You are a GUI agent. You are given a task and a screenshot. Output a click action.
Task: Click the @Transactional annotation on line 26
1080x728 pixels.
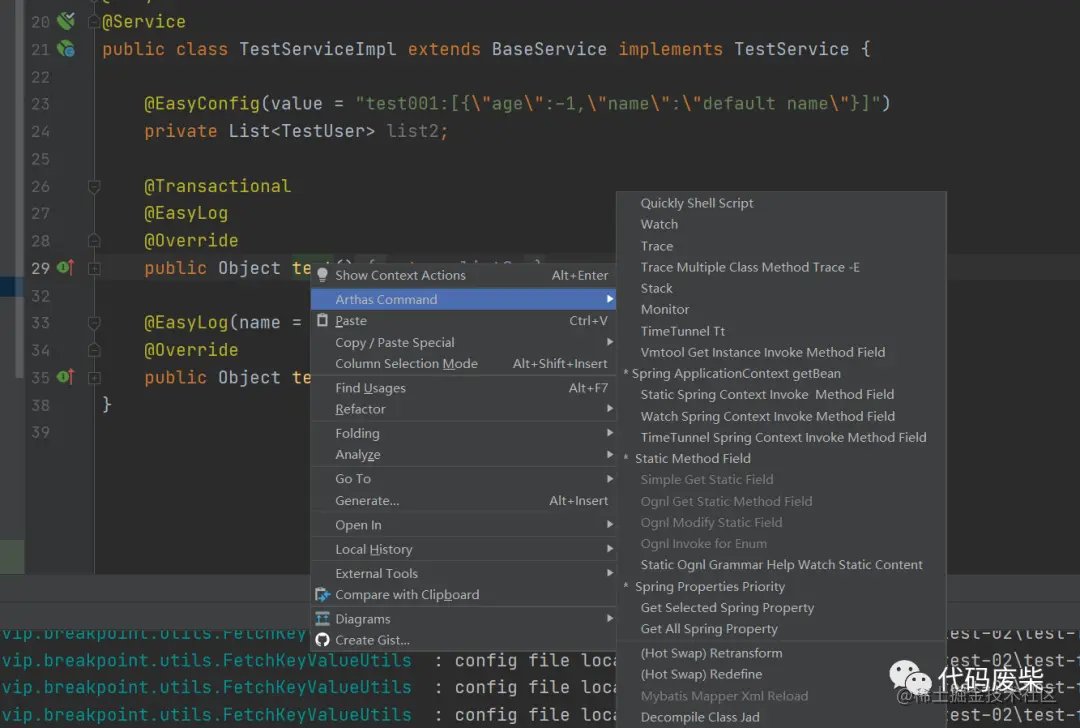(x=218, y=186)
